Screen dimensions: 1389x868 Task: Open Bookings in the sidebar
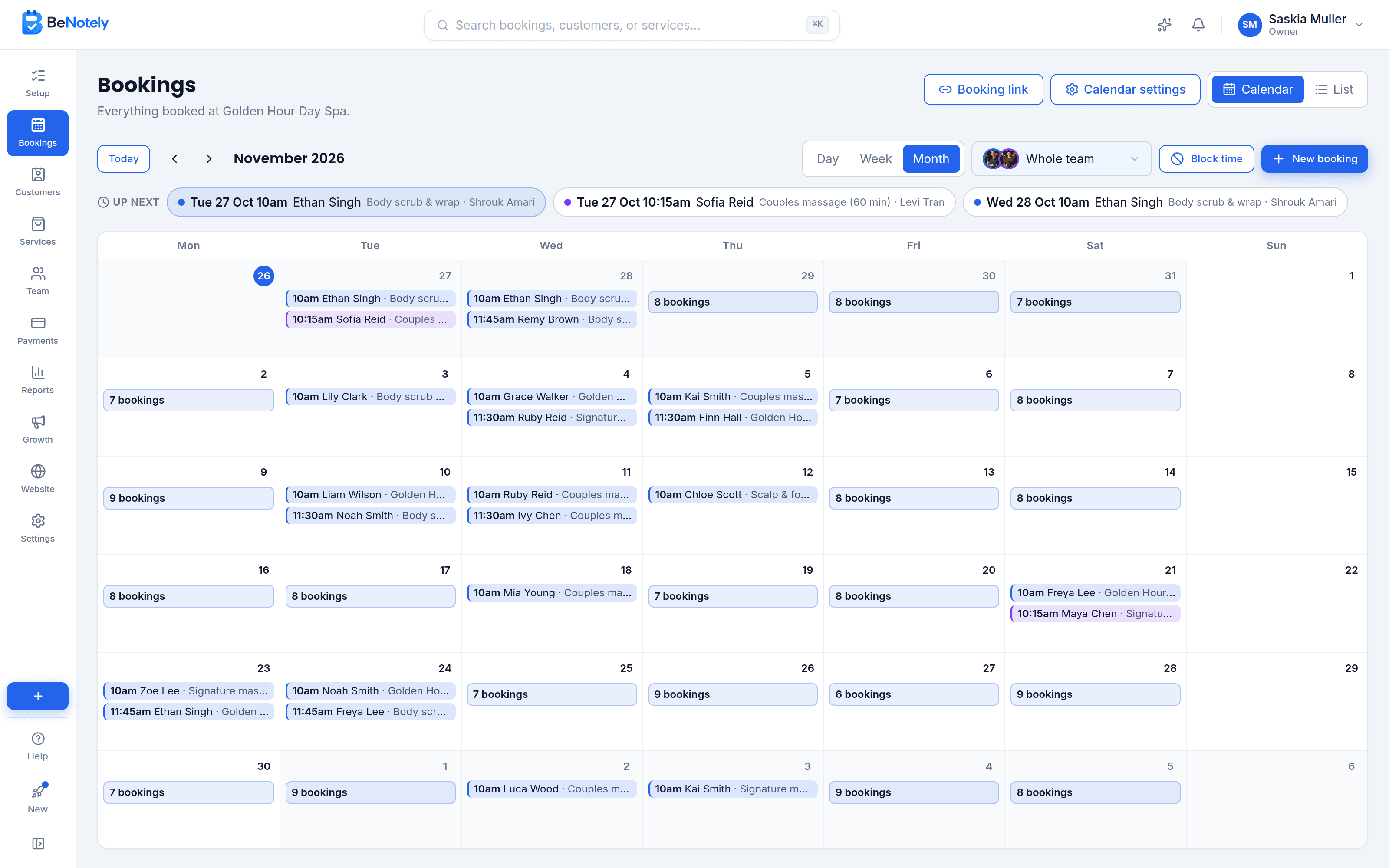38,133
